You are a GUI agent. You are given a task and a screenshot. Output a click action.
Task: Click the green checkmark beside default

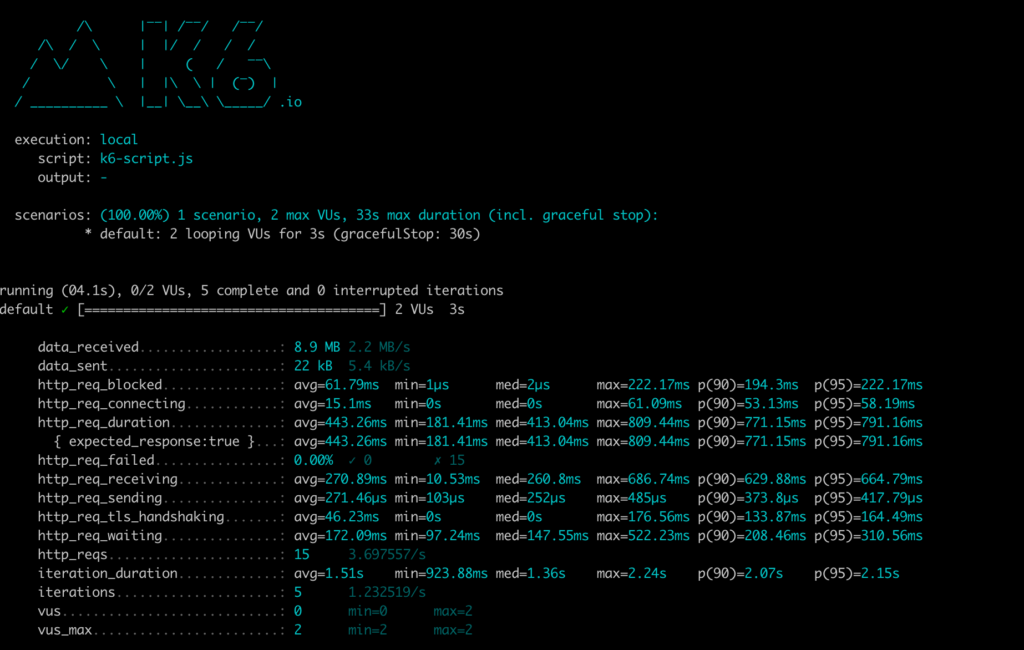click(65, 310)
